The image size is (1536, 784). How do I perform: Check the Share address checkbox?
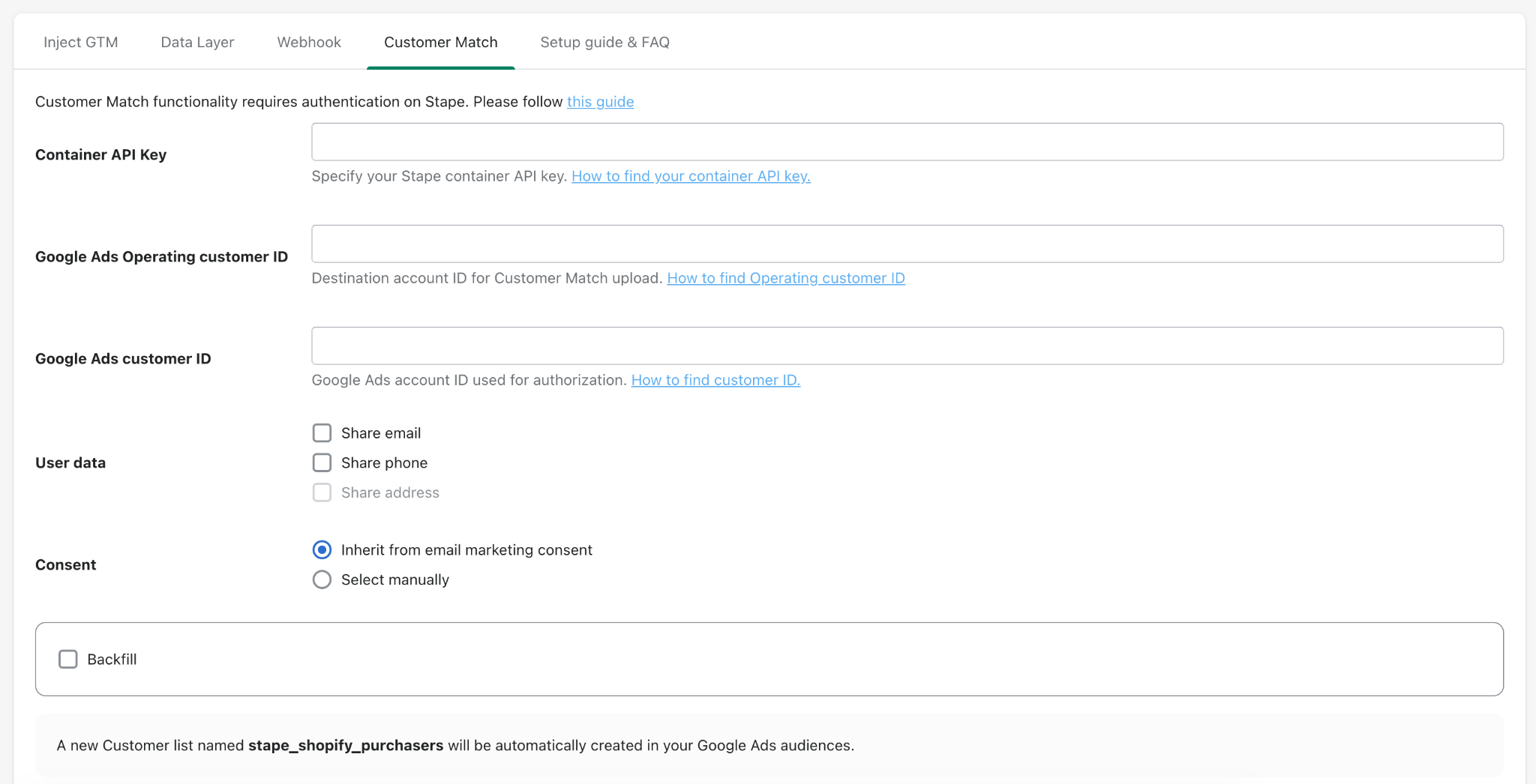(x=322, y=492)
